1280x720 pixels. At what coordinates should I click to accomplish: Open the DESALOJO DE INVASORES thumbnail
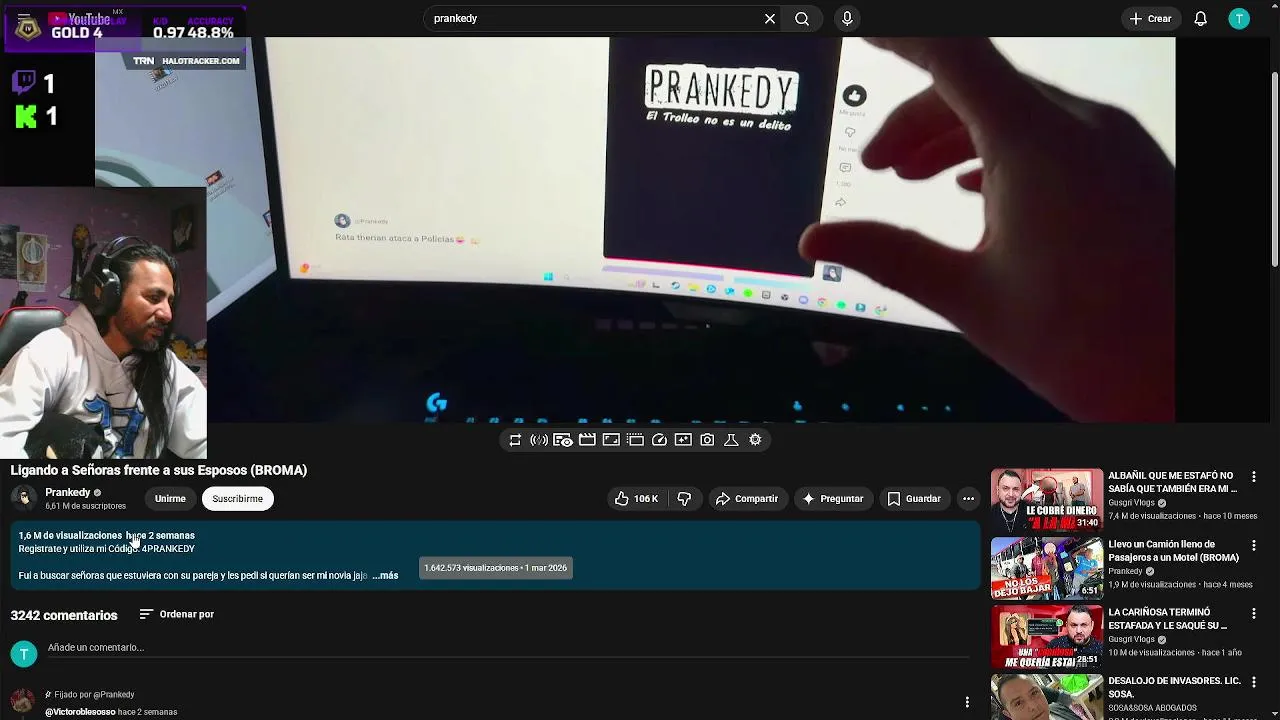(x=1046, y=697)
